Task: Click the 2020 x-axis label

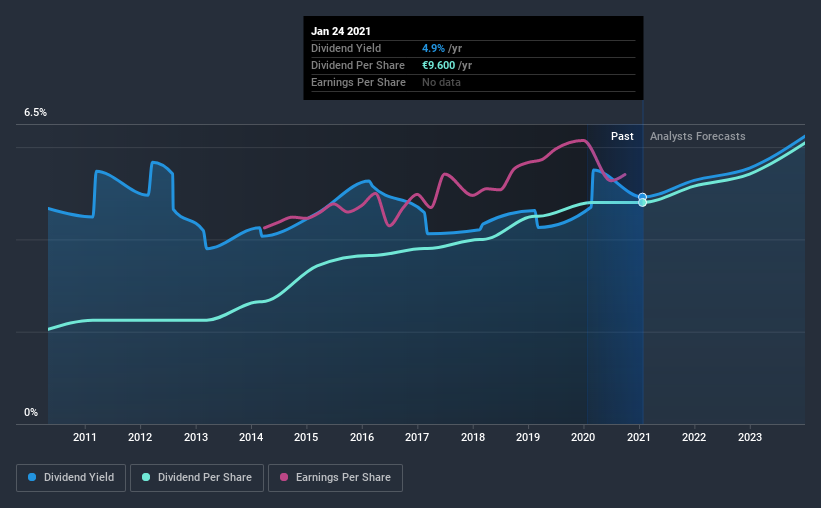Action: tap(583, 437)
